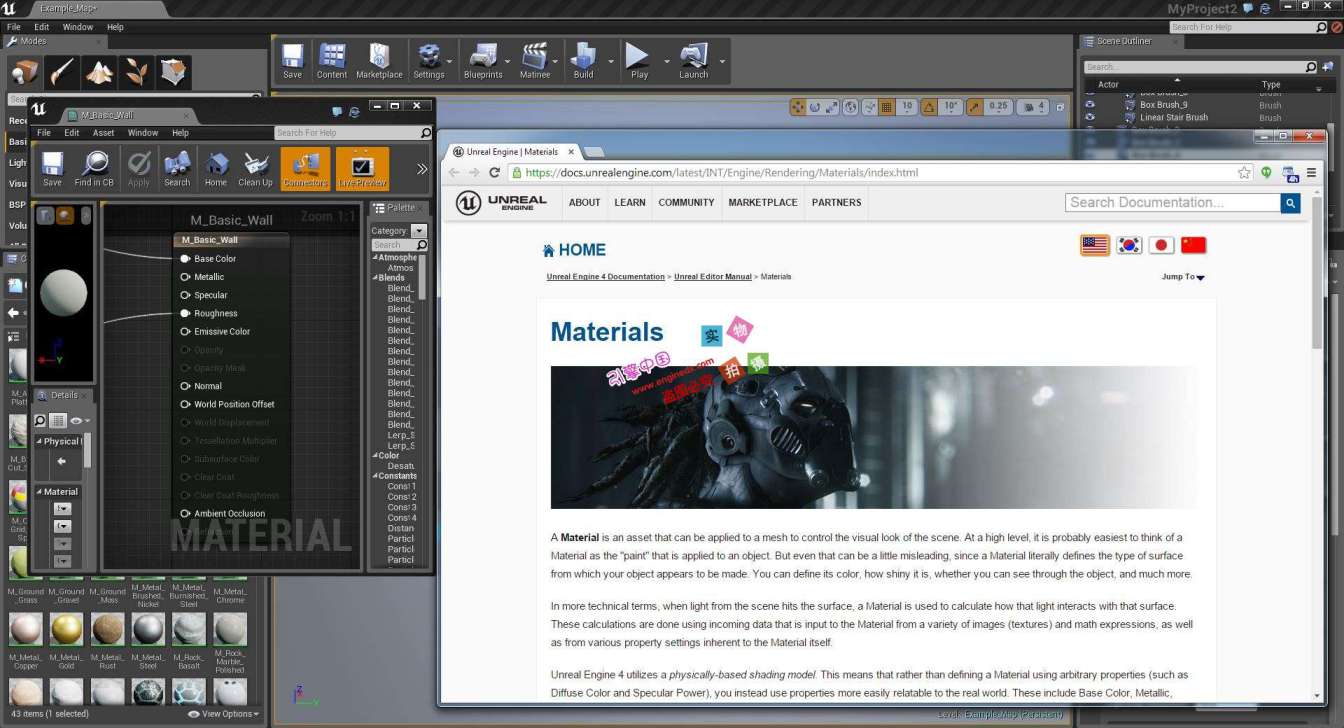This screenshot has width=1344, height=728.
Task: Select the scale gizmo in viewport toolbar
Action: pyautogui.click(x=832, y=107)
